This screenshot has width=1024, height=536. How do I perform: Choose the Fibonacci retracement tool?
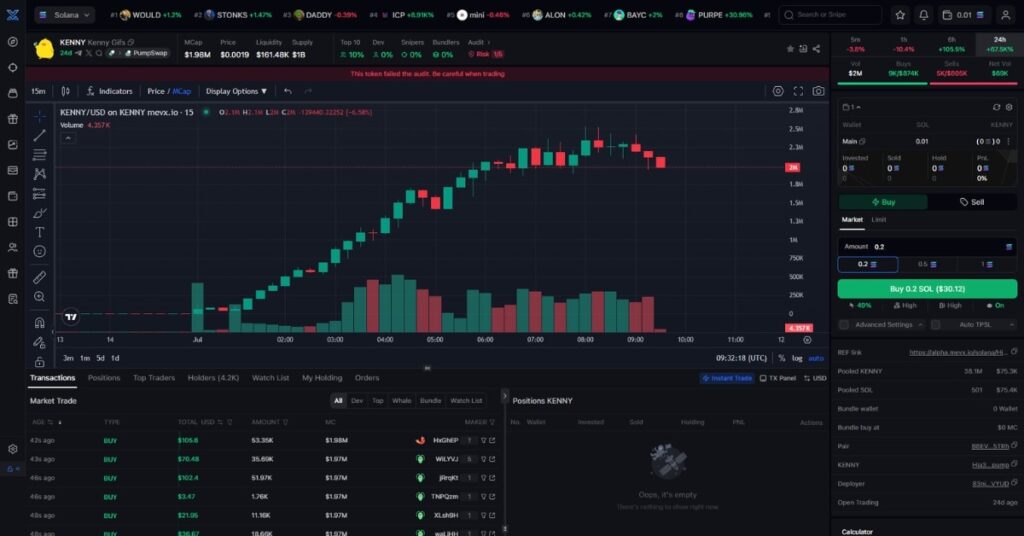point(40,155)
